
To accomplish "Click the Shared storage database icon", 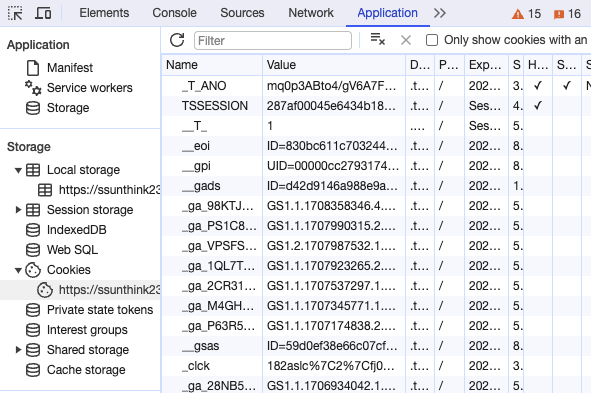I will (33, 350).
